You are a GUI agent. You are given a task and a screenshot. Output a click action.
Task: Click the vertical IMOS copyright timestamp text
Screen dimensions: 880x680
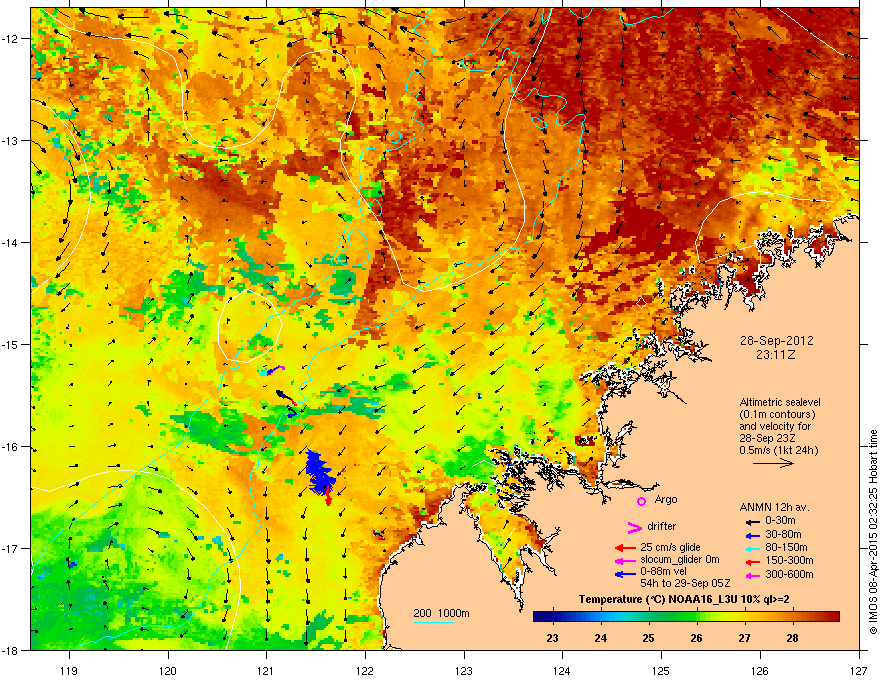coord(873,532)
